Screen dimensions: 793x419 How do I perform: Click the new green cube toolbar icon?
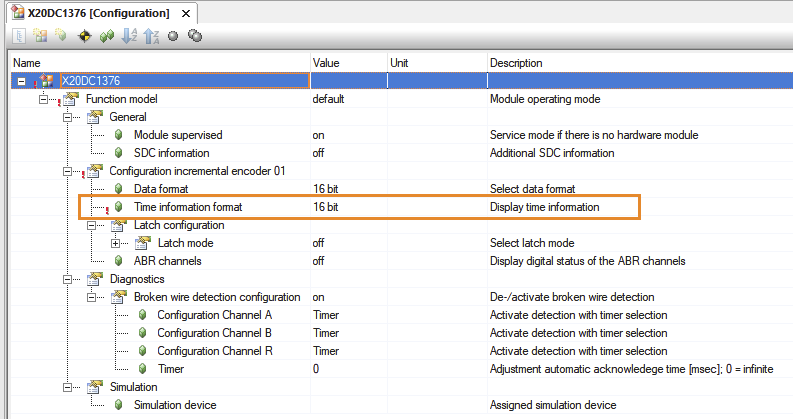click(x=61, y=35)
